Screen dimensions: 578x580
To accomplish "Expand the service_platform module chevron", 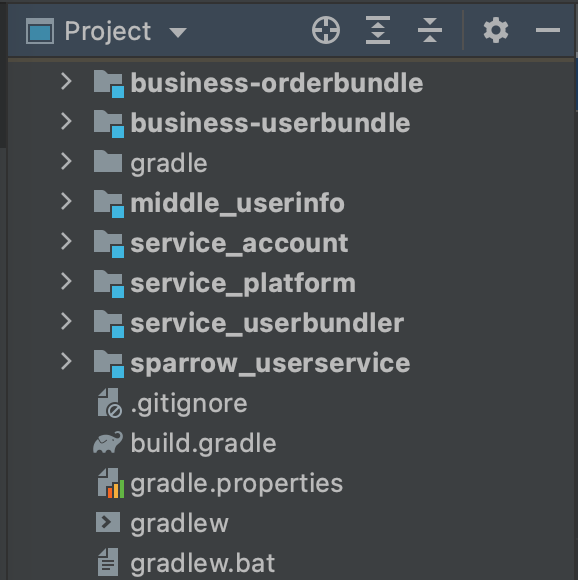I will pos(66,281).
